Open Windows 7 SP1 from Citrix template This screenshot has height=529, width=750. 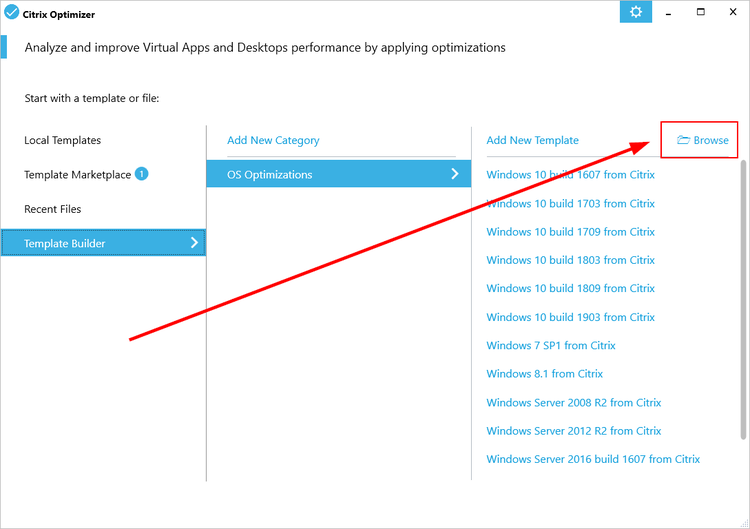[551, 345]
